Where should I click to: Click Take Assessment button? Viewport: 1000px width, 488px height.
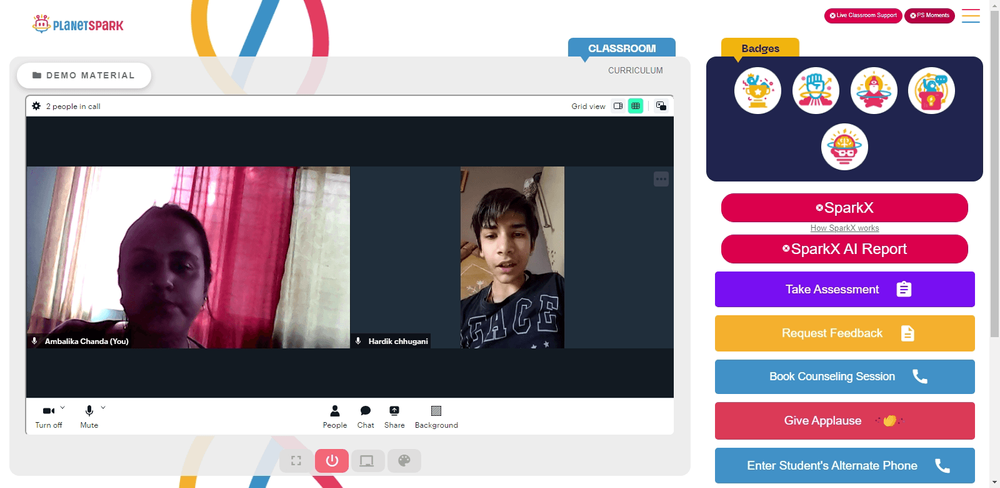pos(844,289)
